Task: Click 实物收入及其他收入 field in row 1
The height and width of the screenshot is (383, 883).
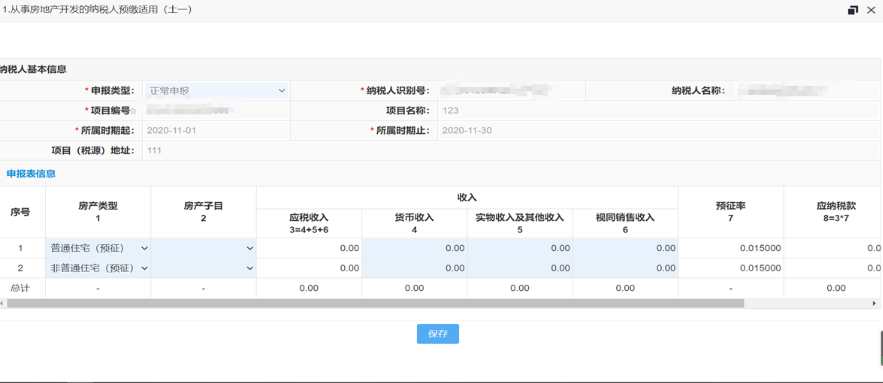Action: [520, 248]
